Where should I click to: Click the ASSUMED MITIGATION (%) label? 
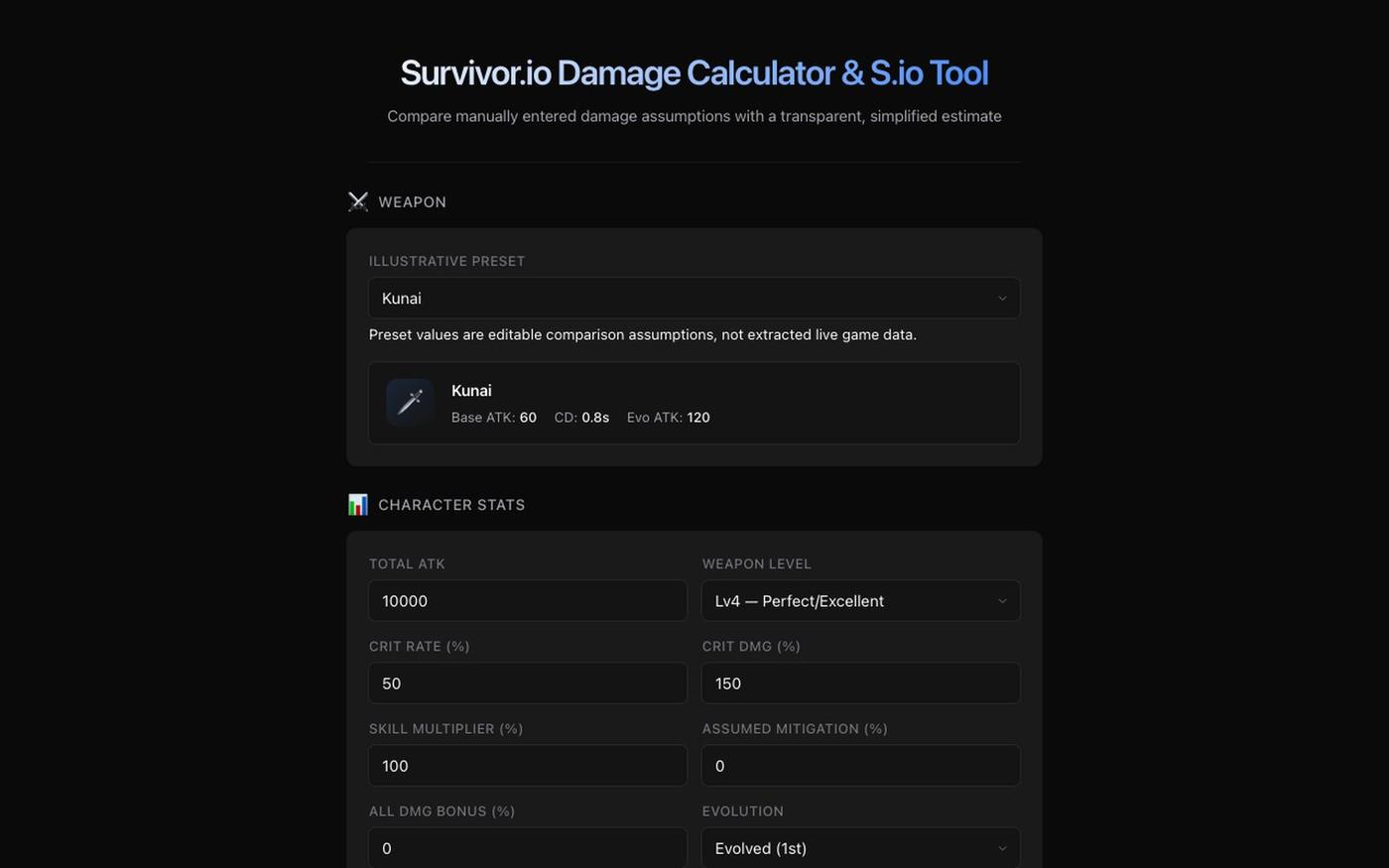point(795,728)
